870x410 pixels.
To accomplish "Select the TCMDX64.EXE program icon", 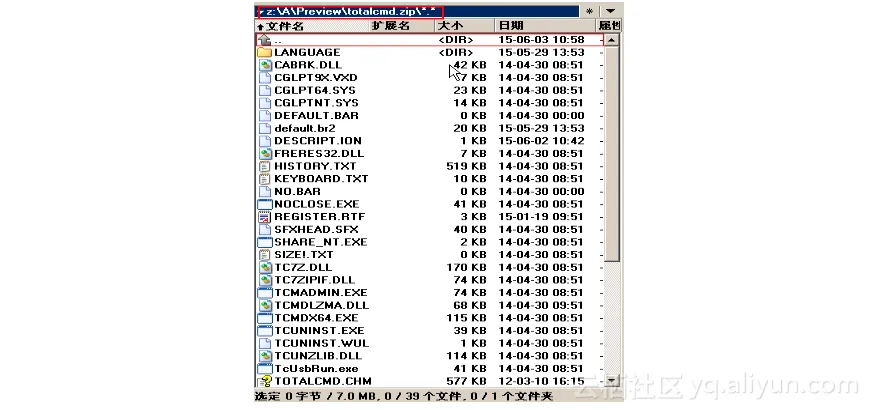I will [x=265, y=318].
